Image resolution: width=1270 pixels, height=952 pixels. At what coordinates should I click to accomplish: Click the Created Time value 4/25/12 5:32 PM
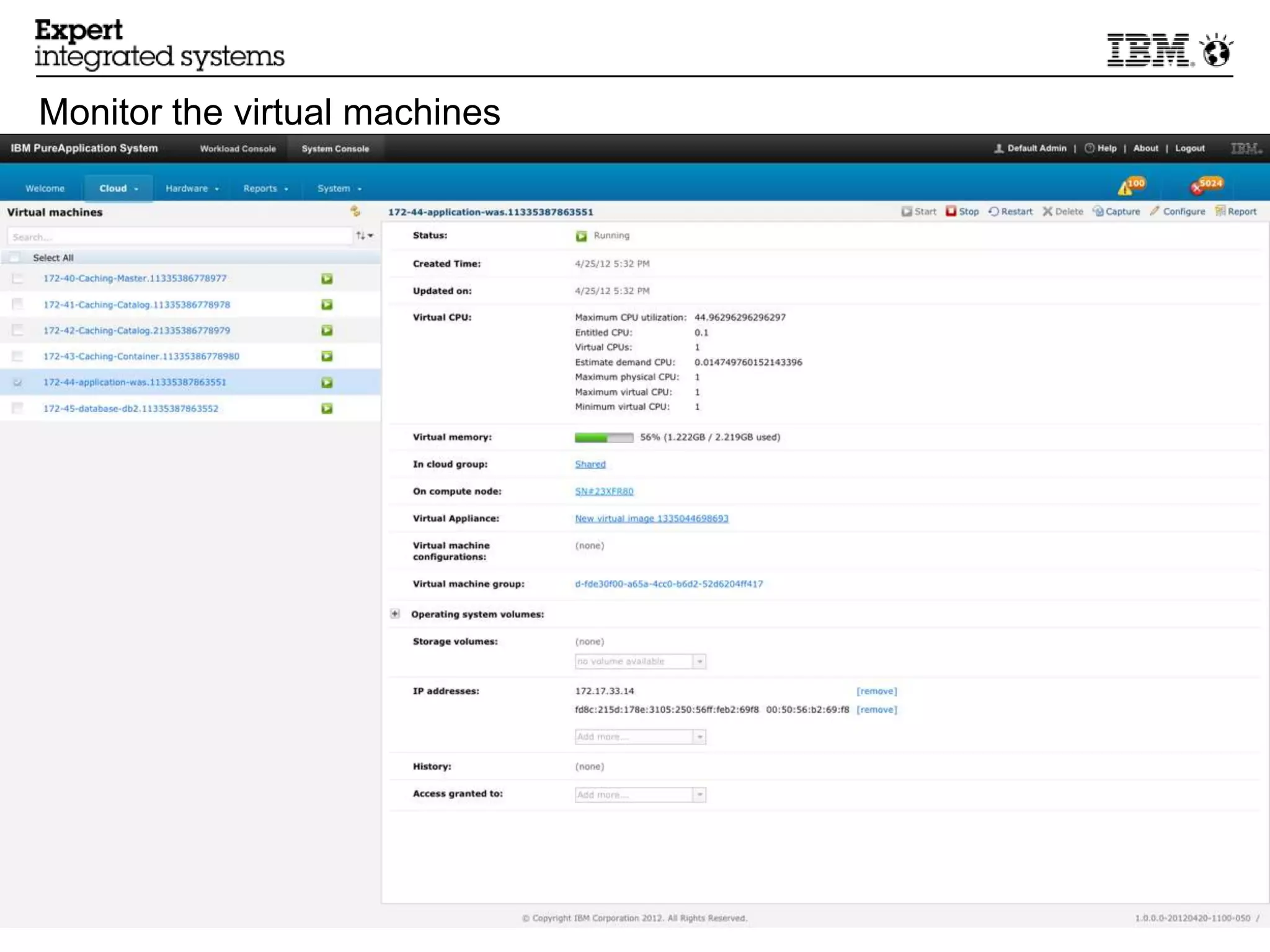click(612, 263)
